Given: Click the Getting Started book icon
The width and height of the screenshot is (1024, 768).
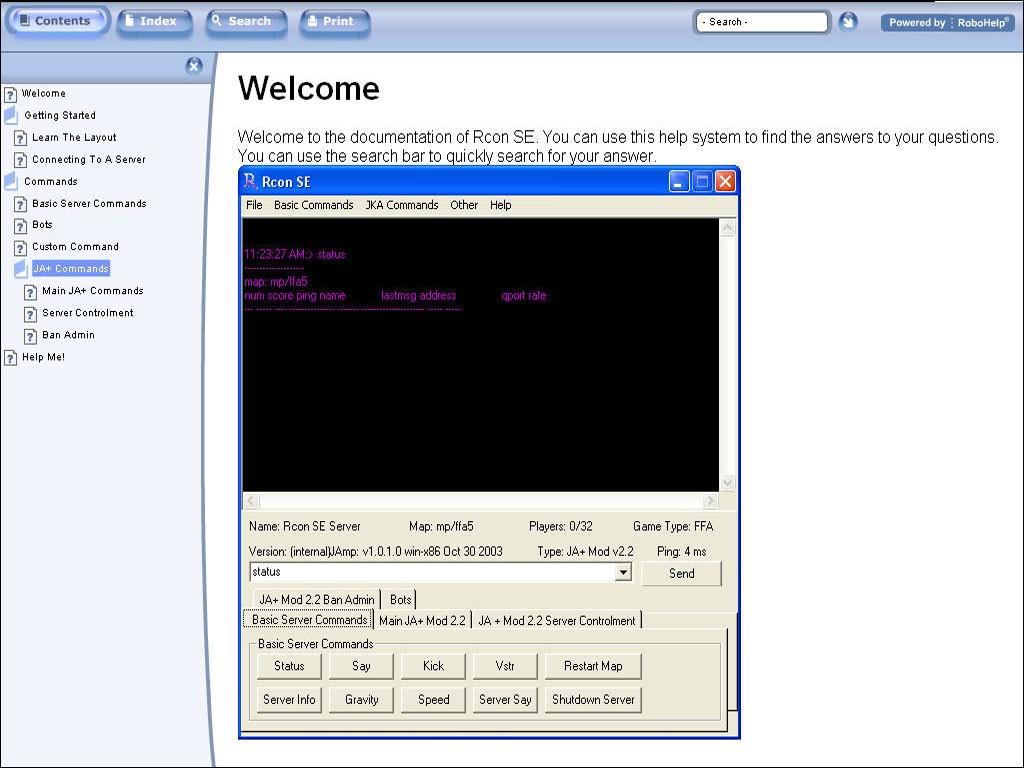Looking at the screenshot, I should [x=11, y=115].
